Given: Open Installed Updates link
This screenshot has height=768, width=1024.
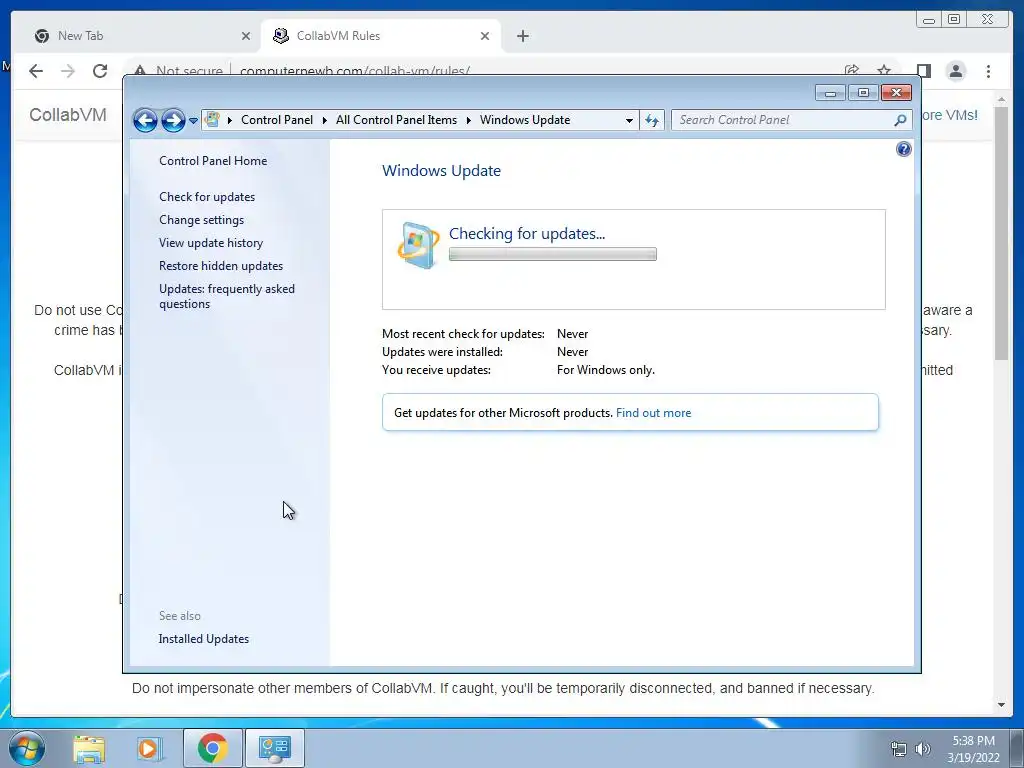Looking at the screenshot, I should click(204, 639).
